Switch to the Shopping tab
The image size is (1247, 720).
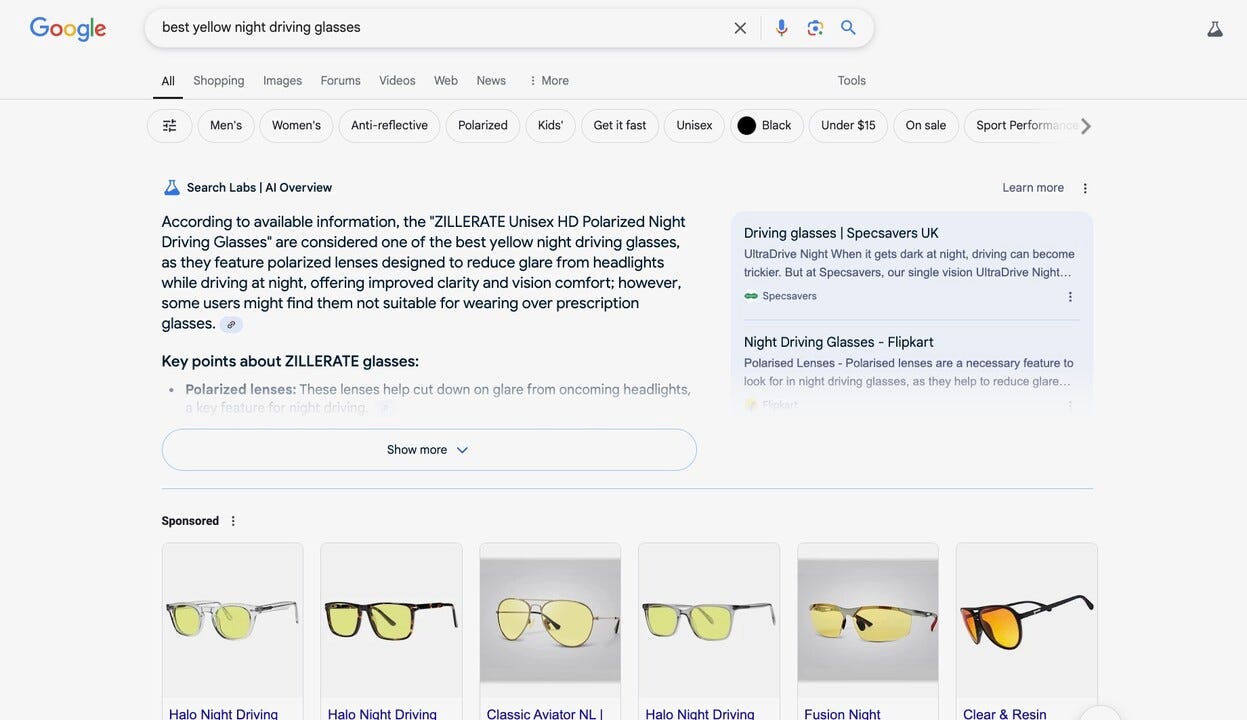(x=219, y=81)
